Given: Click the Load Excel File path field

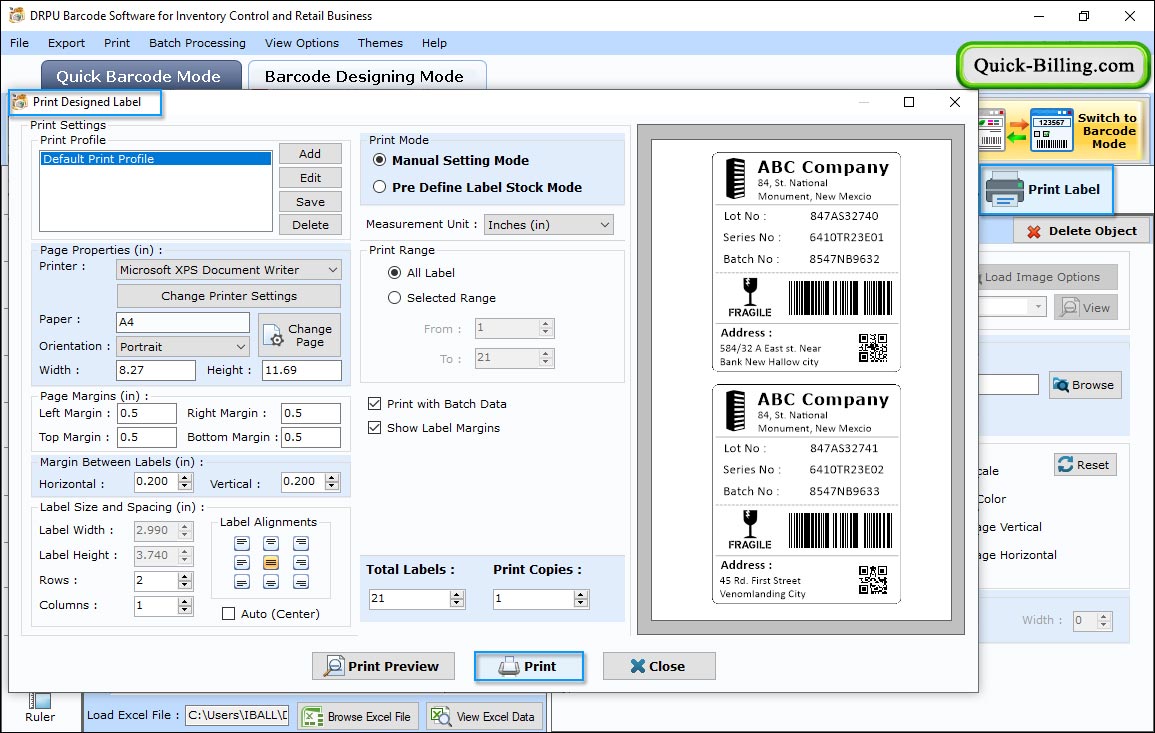Looking at the screenshot, I should pyautogui.click(x=236, y=715).
